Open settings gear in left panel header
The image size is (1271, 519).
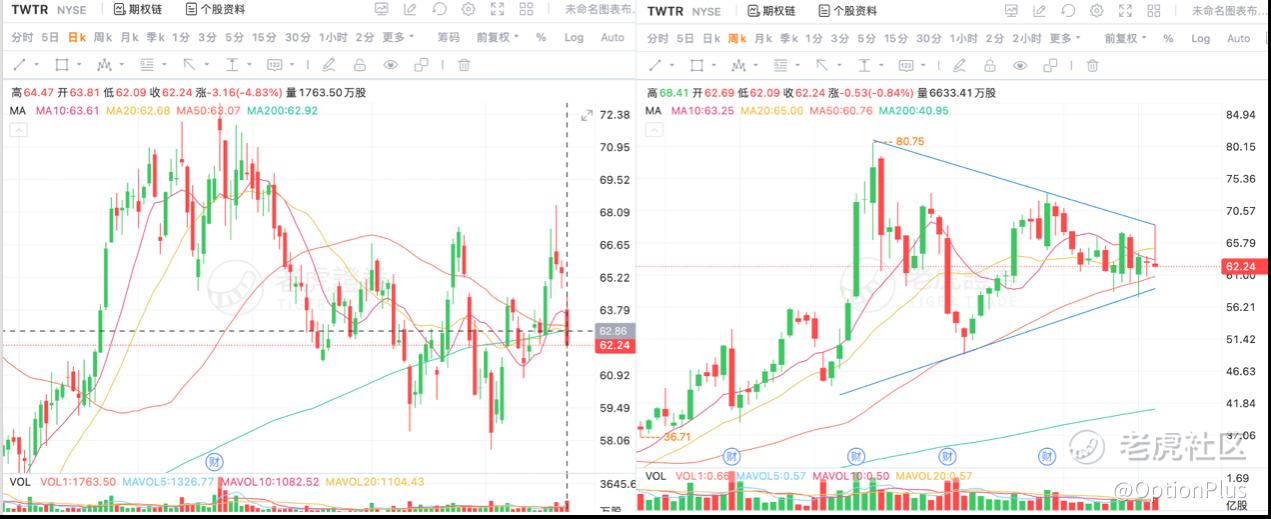(x=469, y=10)
